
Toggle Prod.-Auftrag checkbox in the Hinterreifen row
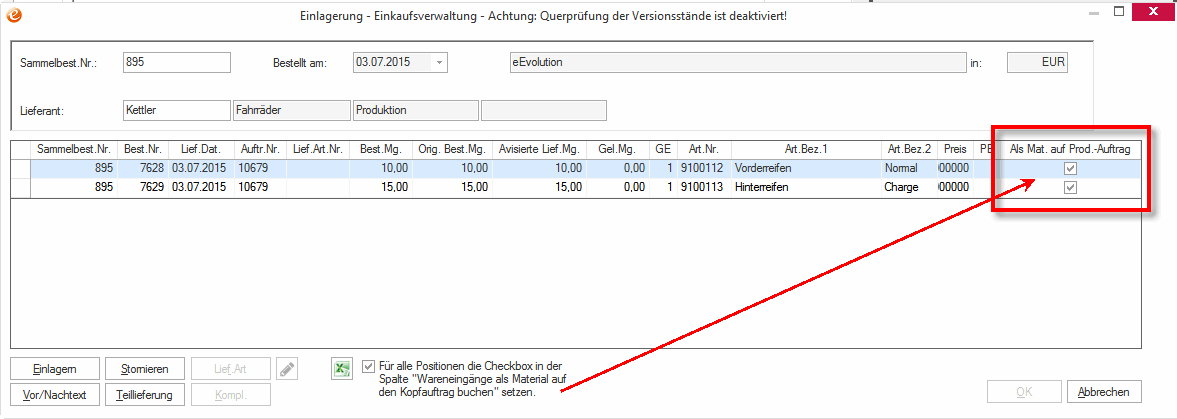pos(1070,187)
